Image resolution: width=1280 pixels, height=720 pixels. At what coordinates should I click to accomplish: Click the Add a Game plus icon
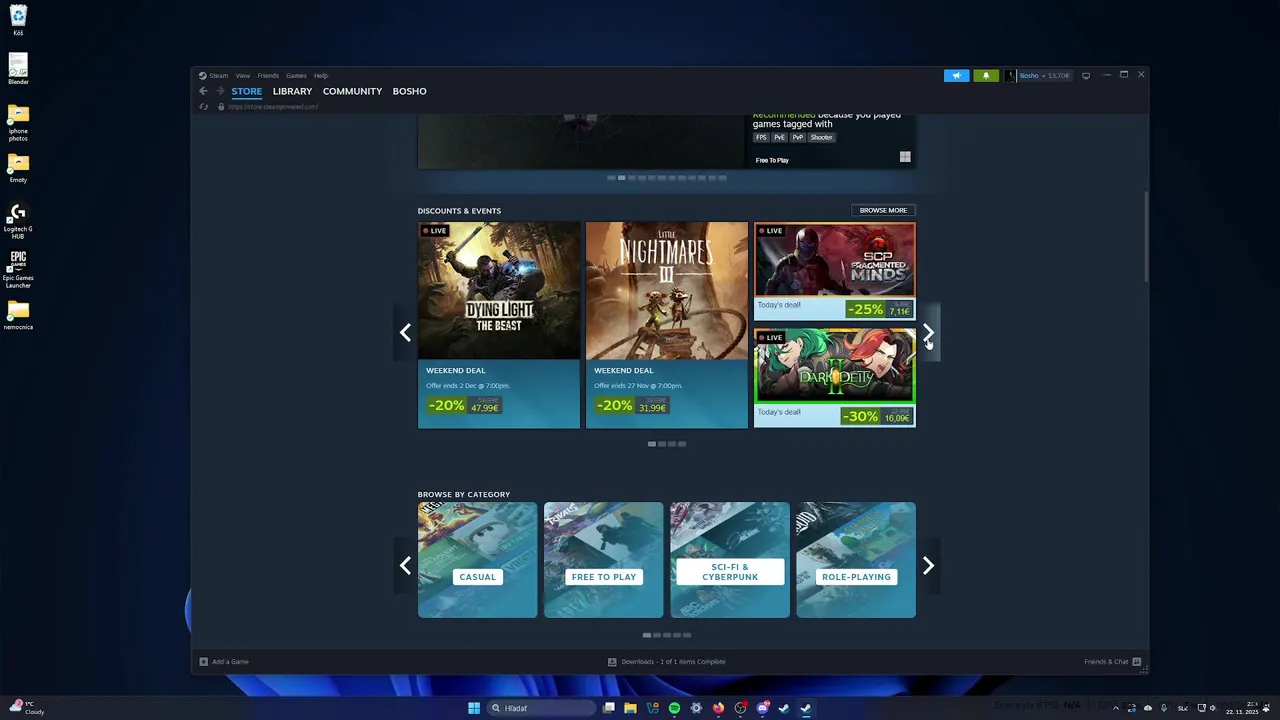(x=204, y=661)
